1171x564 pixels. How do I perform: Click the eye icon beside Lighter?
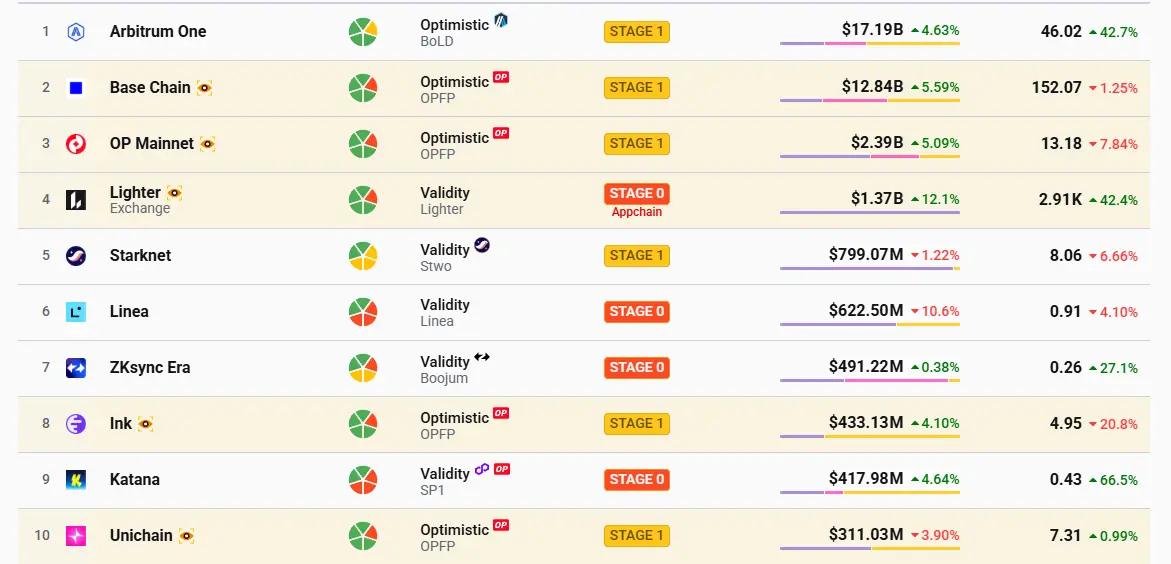[x=174, y=192]
